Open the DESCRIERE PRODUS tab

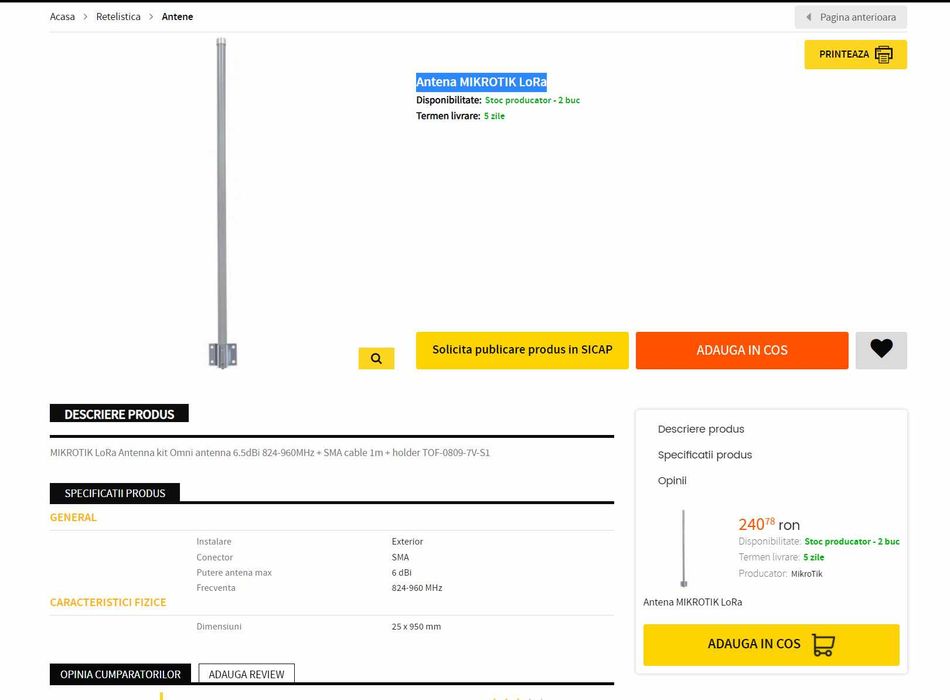coord(119,414)
